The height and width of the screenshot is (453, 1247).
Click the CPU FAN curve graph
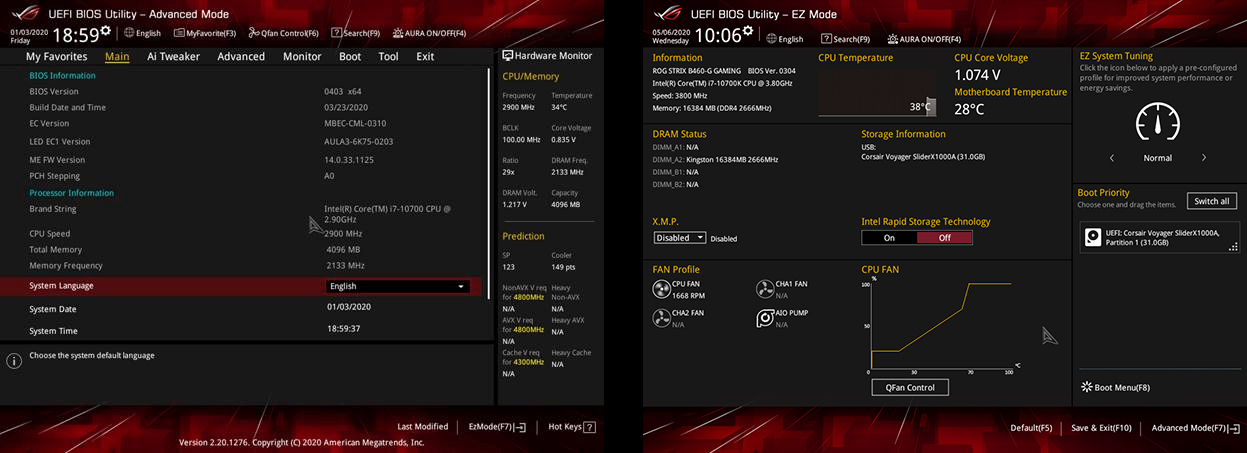940,325
